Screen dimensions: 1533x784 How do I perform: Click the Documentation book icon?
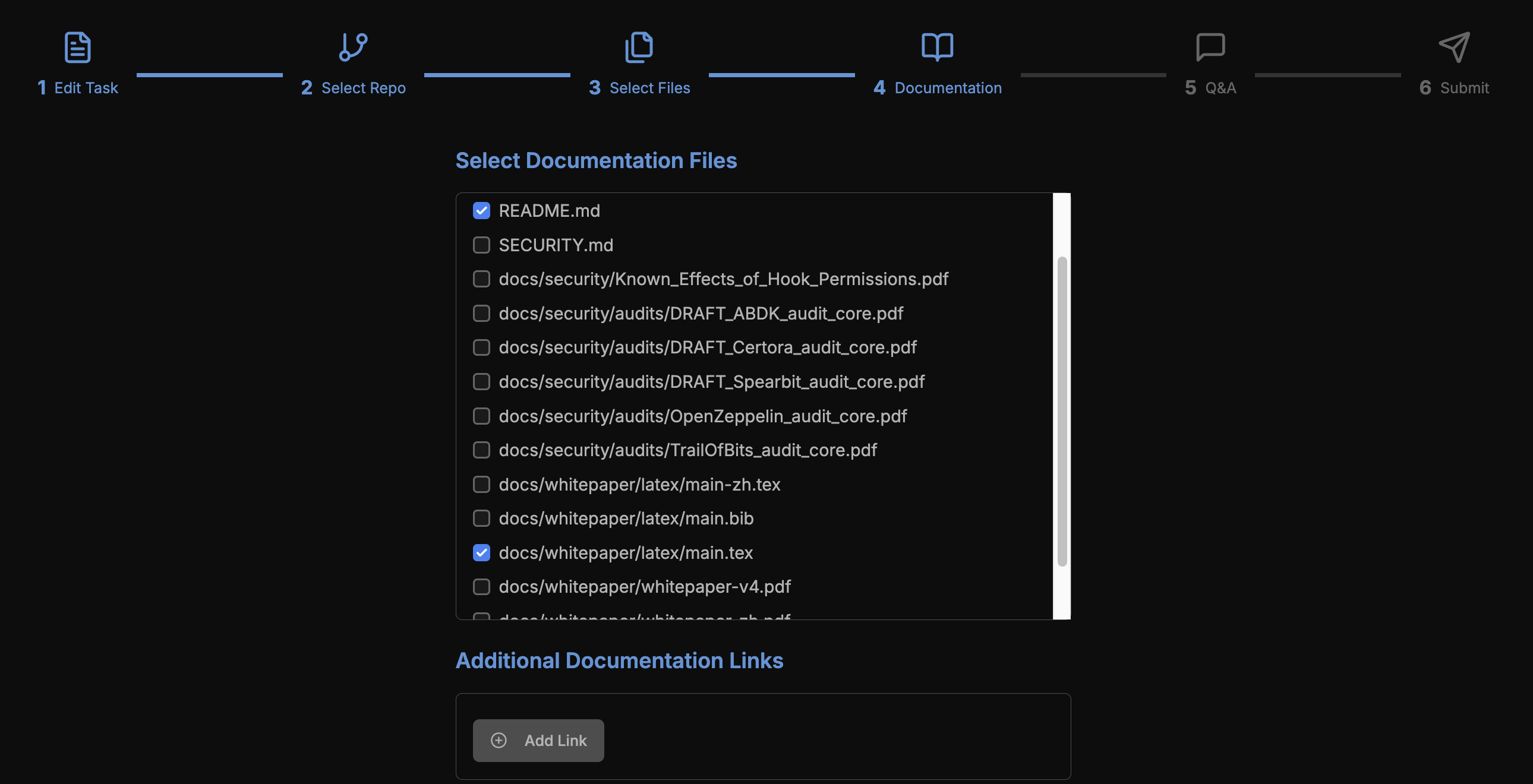(936, 47)
